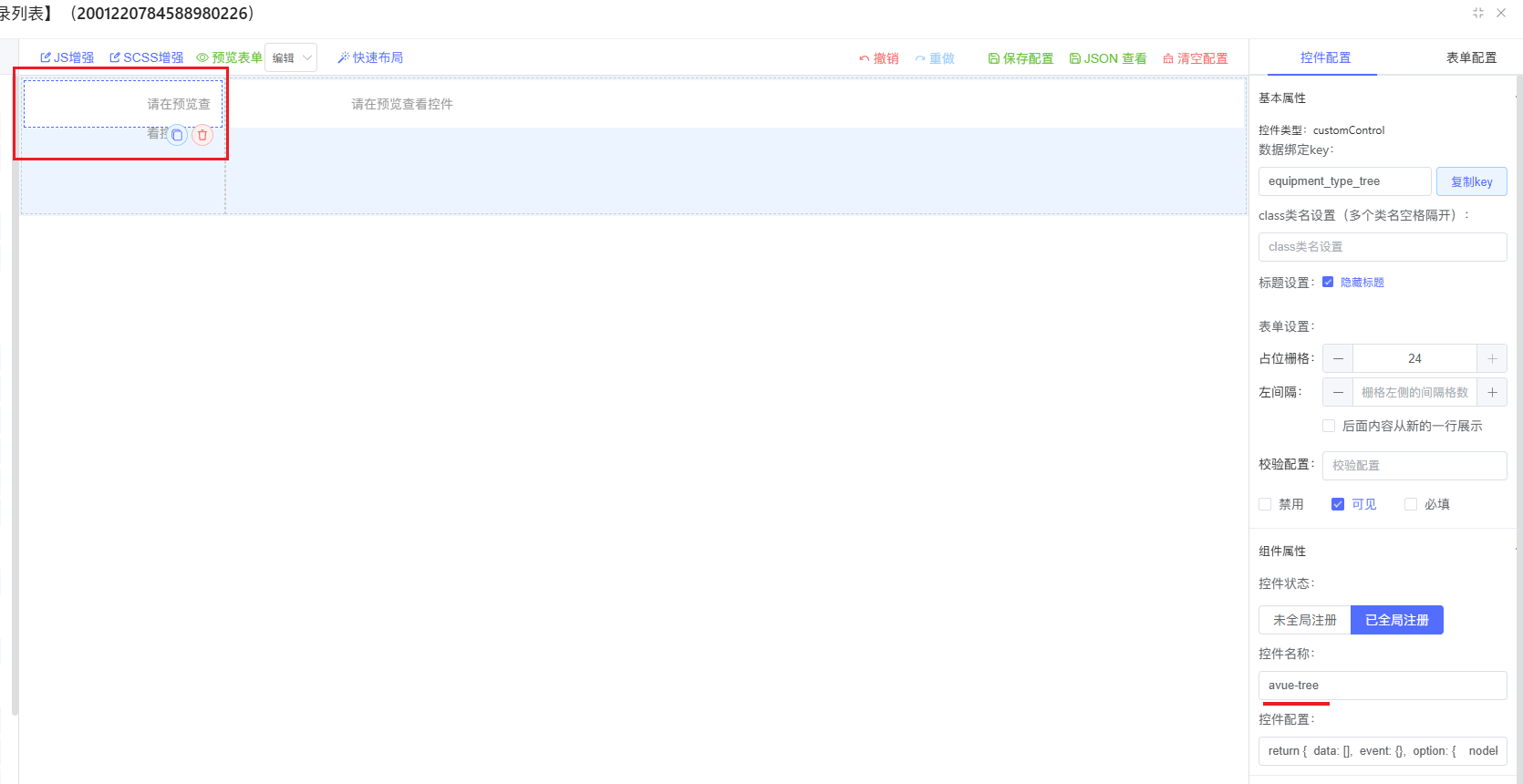Image resolution: width=1523 pixels, height=784 pixels.
Task: Click 保存配置 to save configuration
Action: click(x=1021, y=58)
